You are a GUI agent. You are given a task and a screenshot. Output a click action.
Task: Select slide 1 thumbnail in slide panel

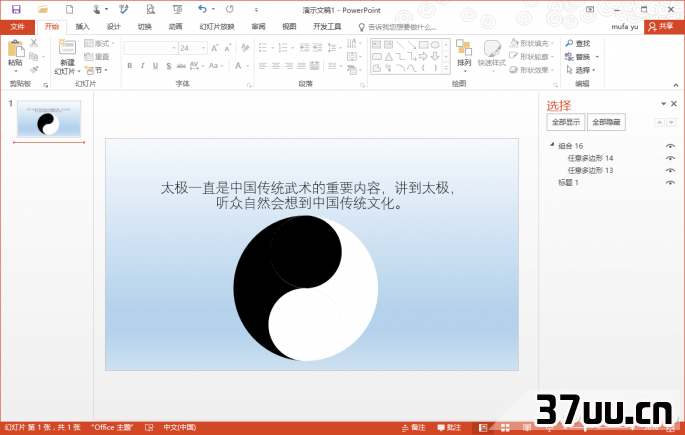pos(49,119)
